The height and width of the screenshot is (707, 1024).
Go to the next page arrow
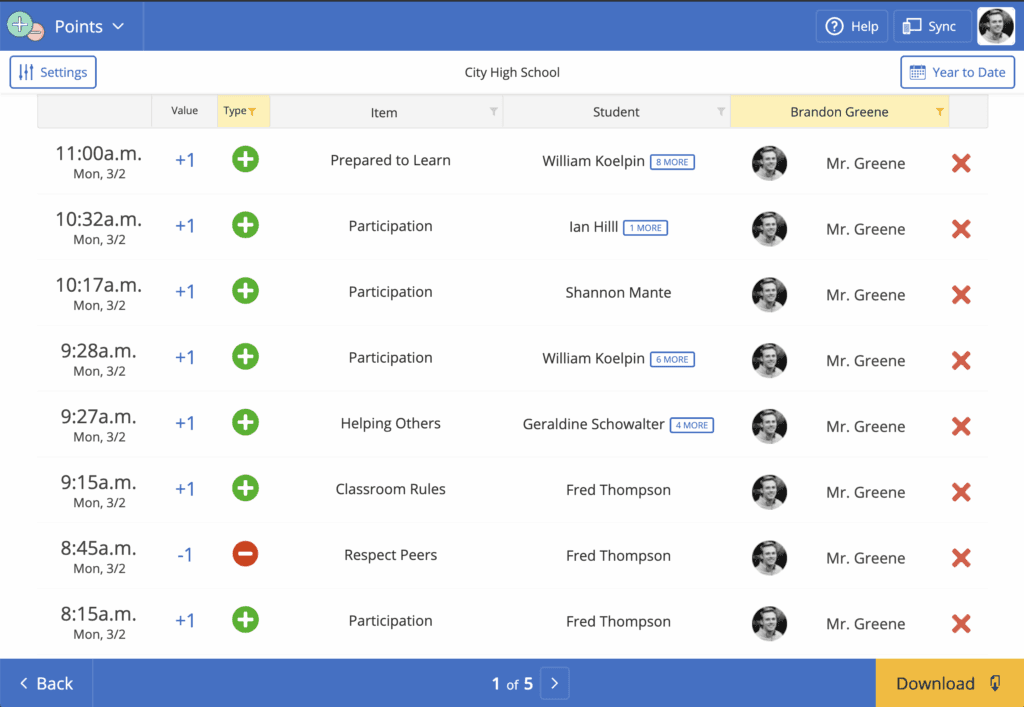coord(554,683)
